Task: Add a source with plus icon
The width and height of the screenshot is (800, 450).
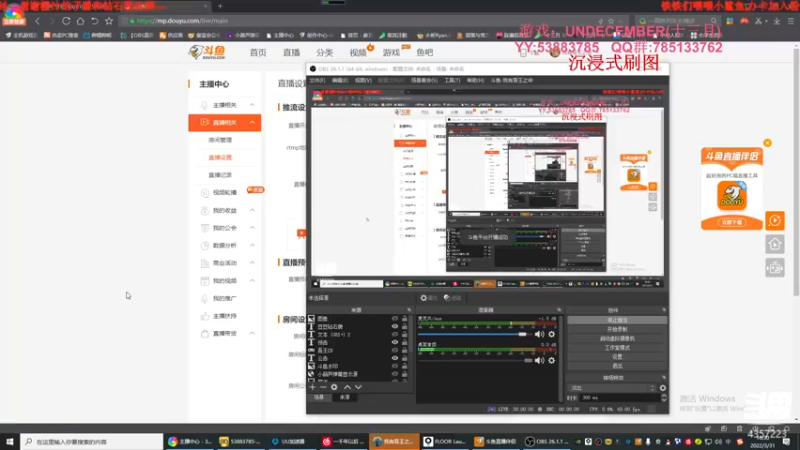Action: [312, 387]
